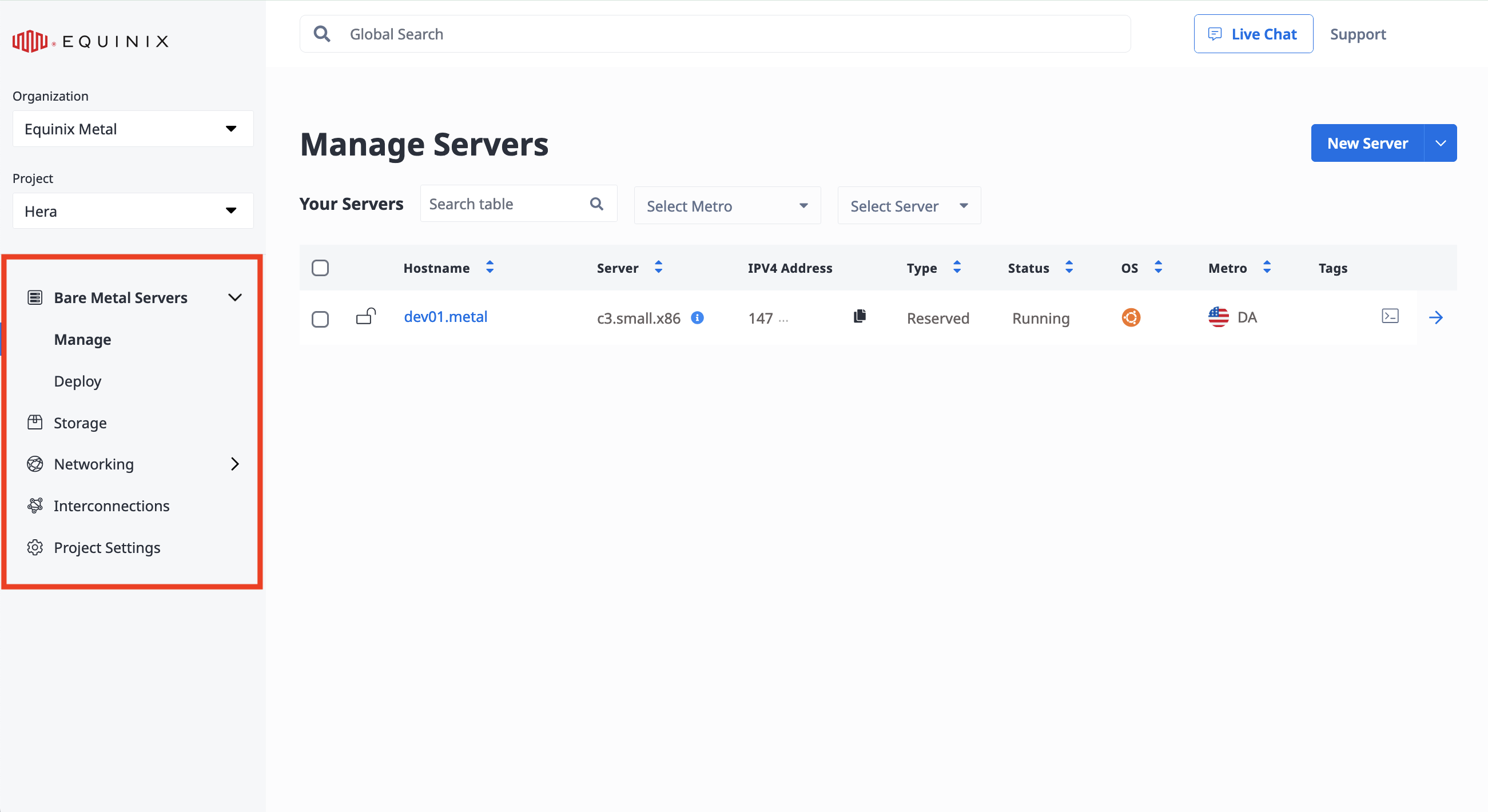This screenshot has height=812, width=1488.
Task: Toggle the select-all servers checkbox
Action: 320,268
